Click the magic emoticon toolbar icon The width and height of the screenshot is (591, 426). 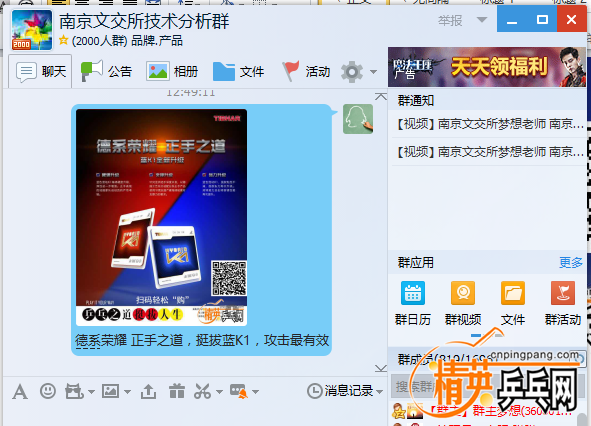coord(74,391)
